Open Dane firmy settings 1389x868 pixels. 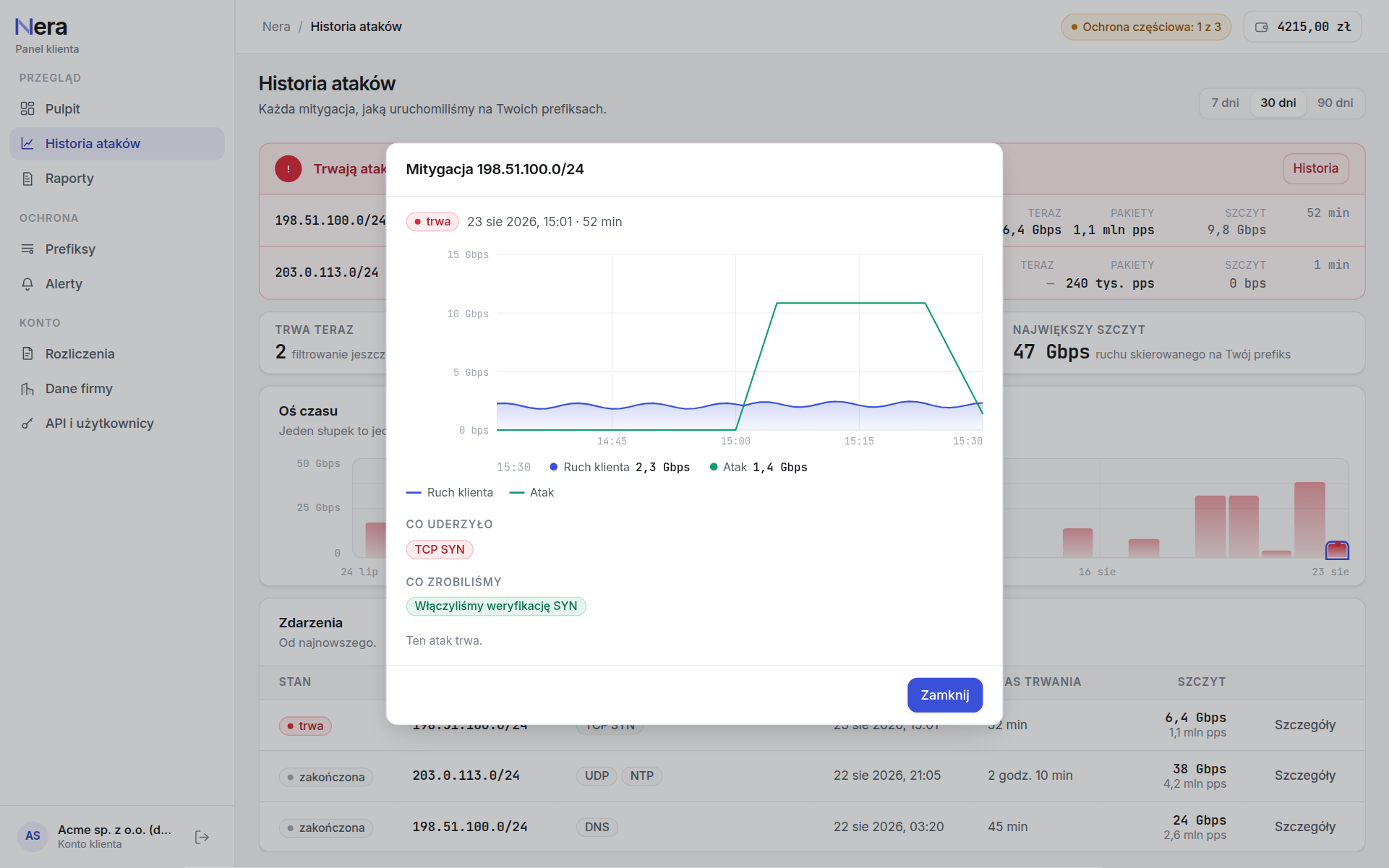117,389
